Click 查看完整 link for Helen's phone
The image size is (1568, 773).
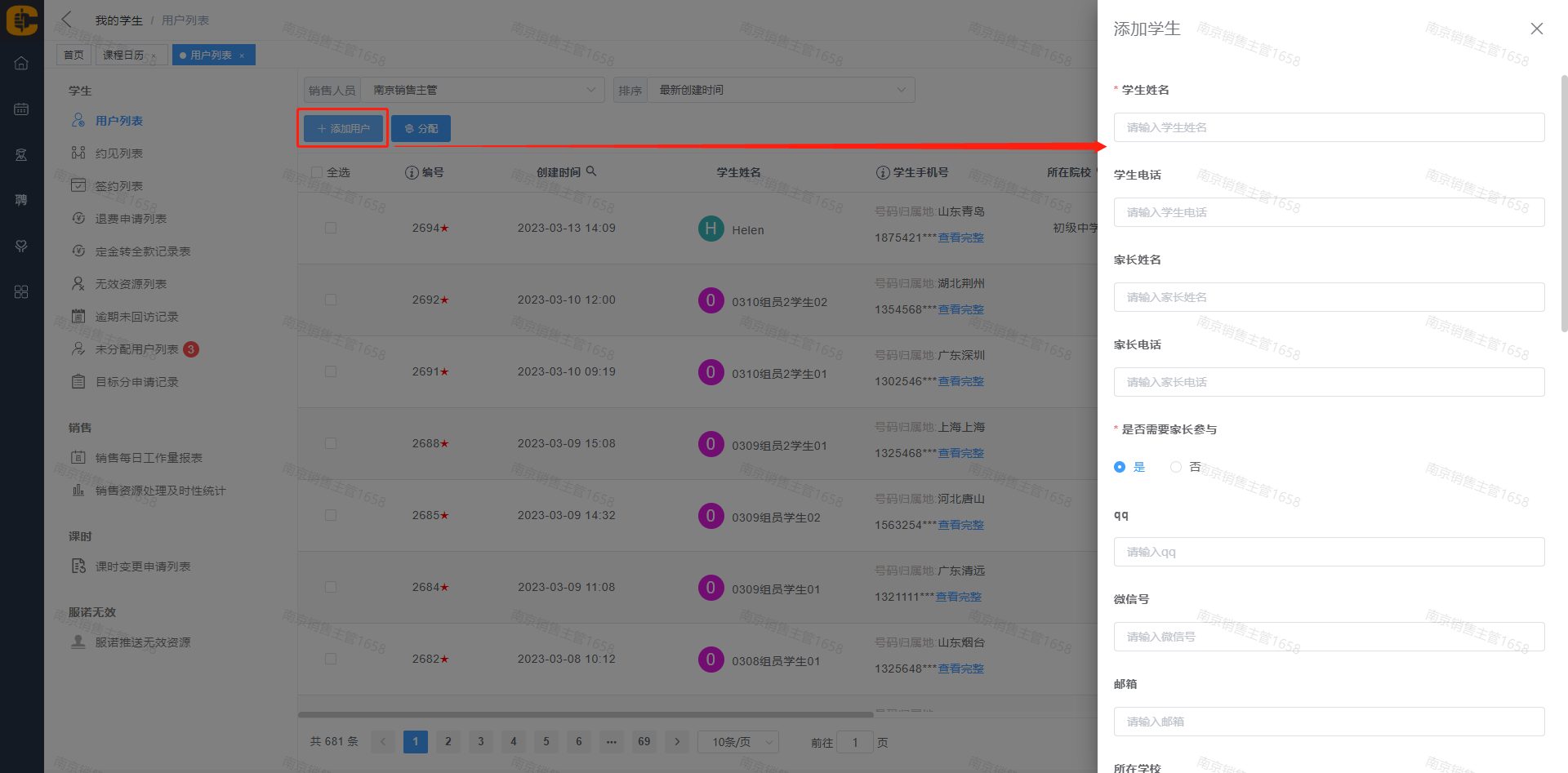960,238
